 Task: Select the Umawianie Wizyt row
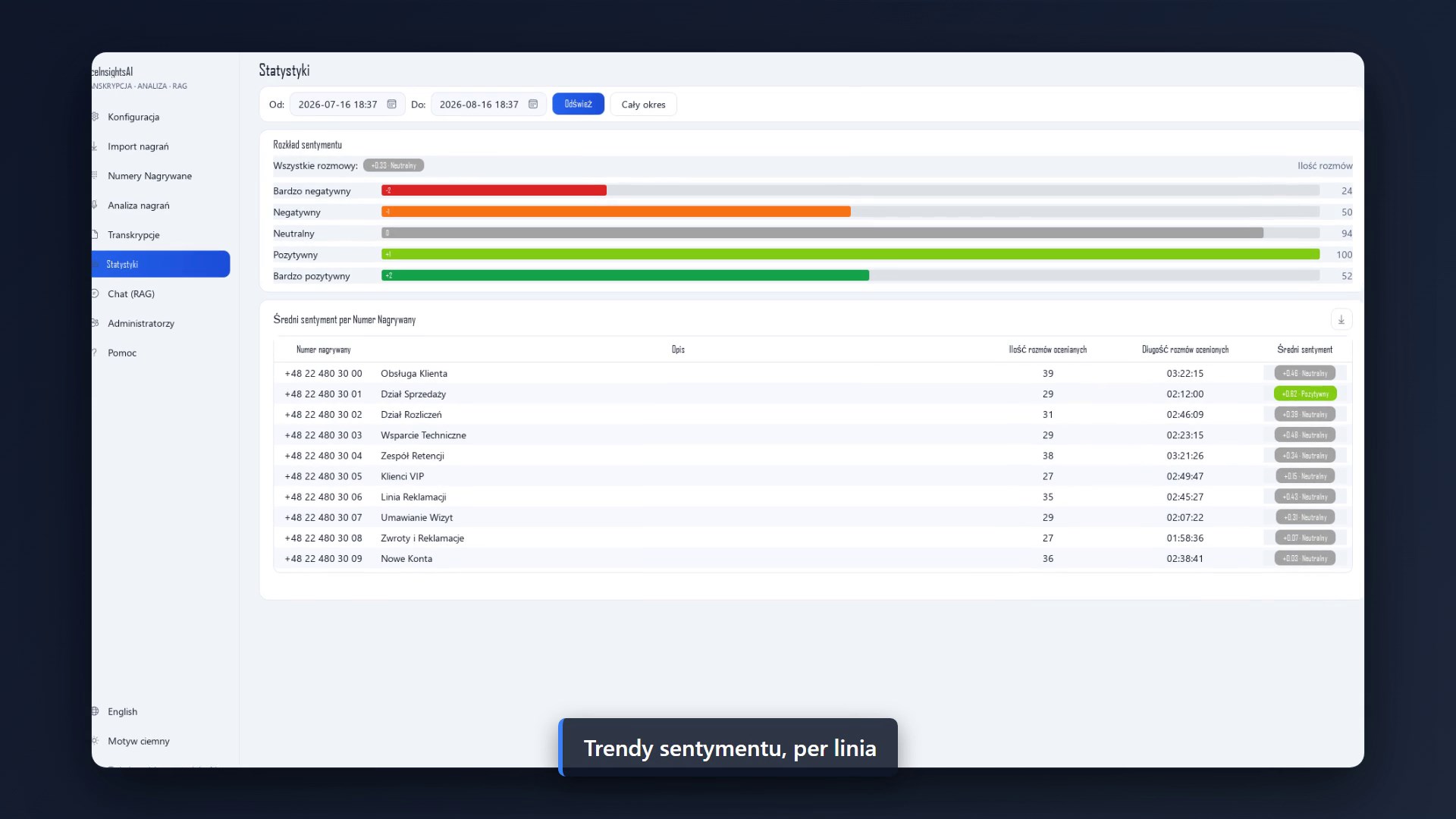tap(812, 517)
